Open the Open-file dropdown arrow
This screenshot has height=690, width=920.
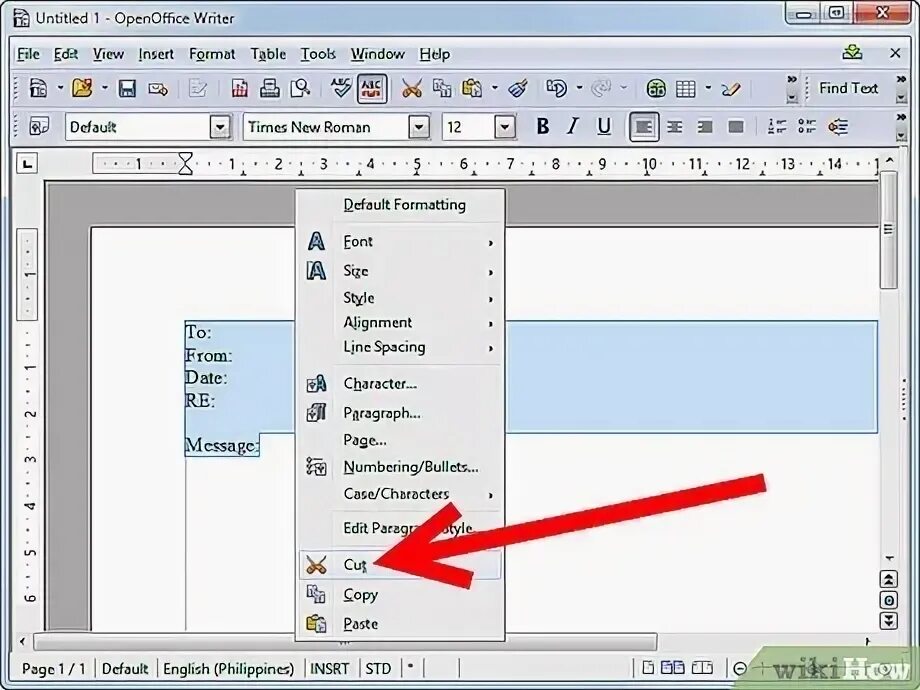[x=104, y=88]
